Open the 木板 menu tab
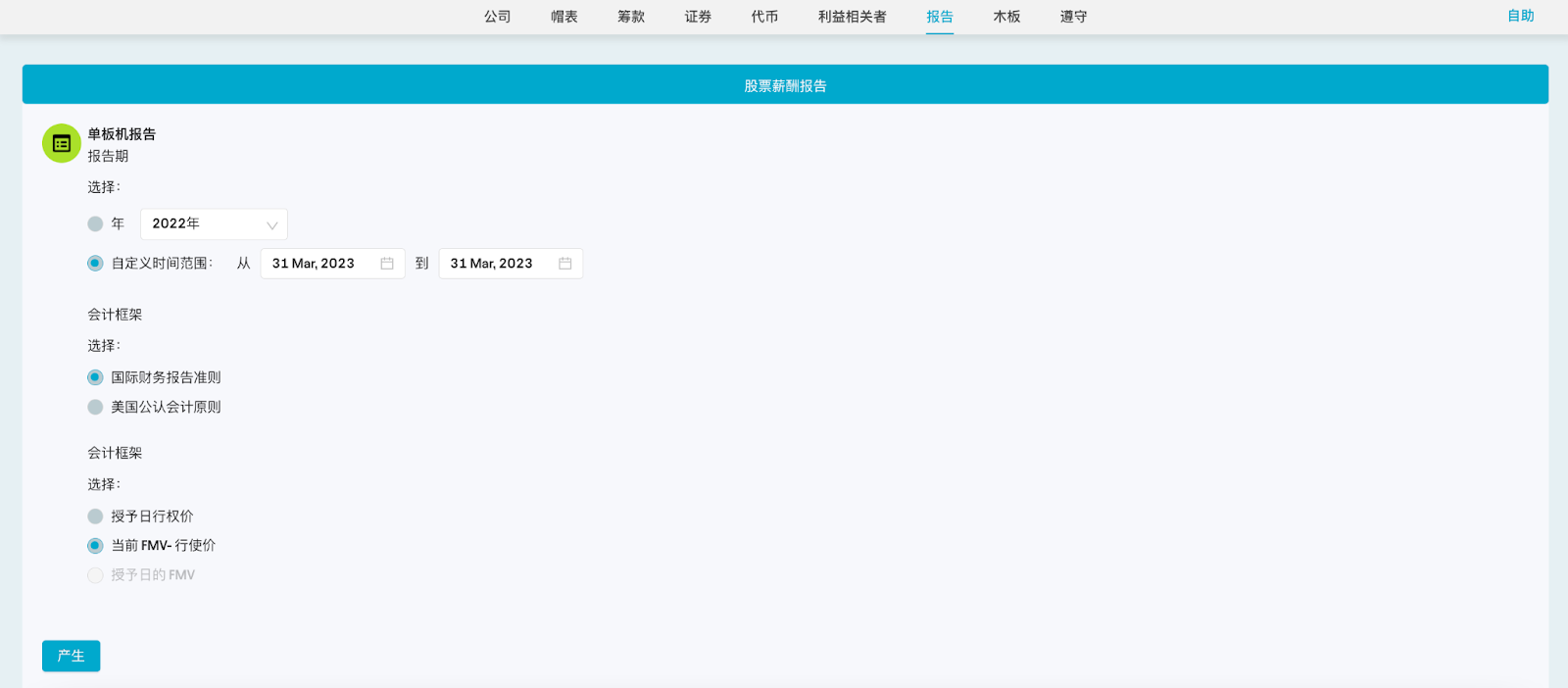This screenshot has height=688, width=1568. (1006, 17)
